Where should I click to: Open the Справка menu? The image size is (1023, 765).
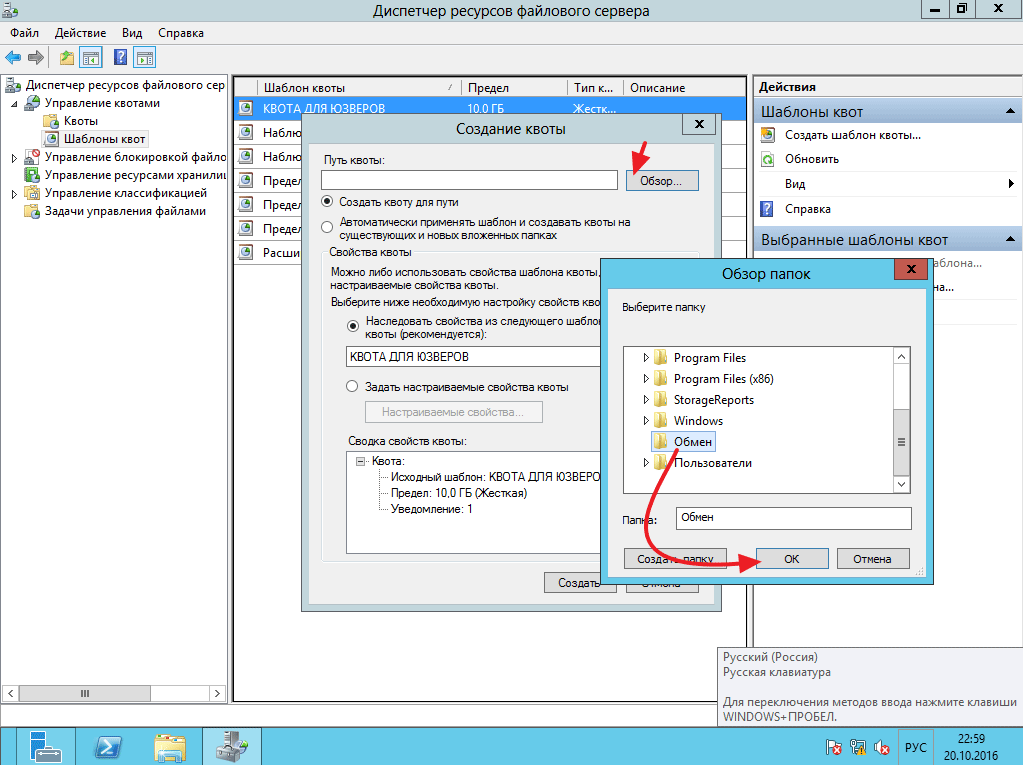tap(180, 33)
